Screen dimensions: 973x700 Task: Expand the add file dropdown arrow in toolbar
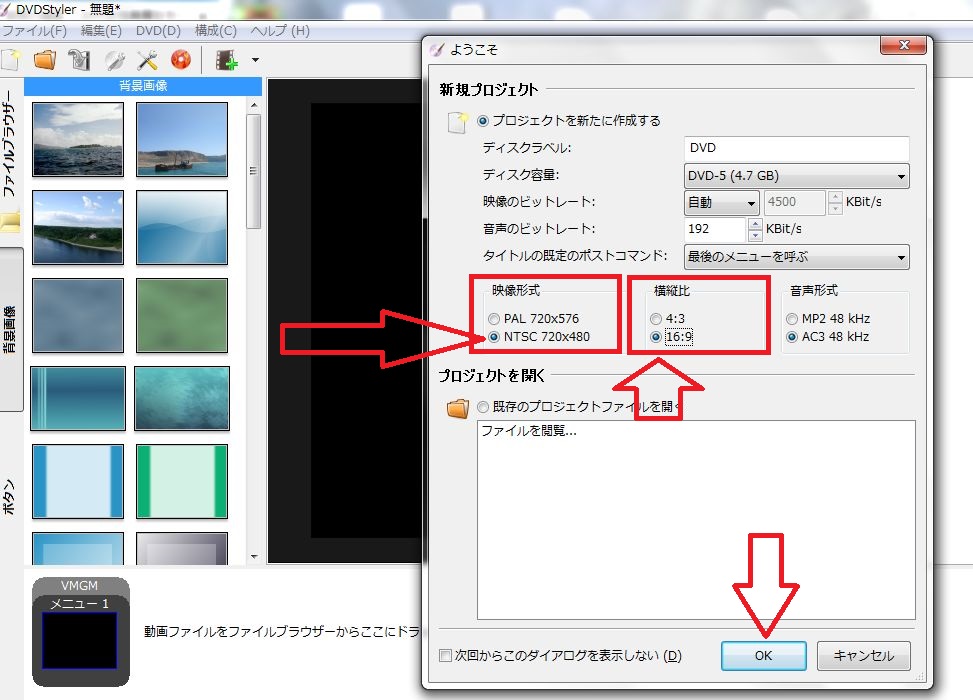coord(255,60)
